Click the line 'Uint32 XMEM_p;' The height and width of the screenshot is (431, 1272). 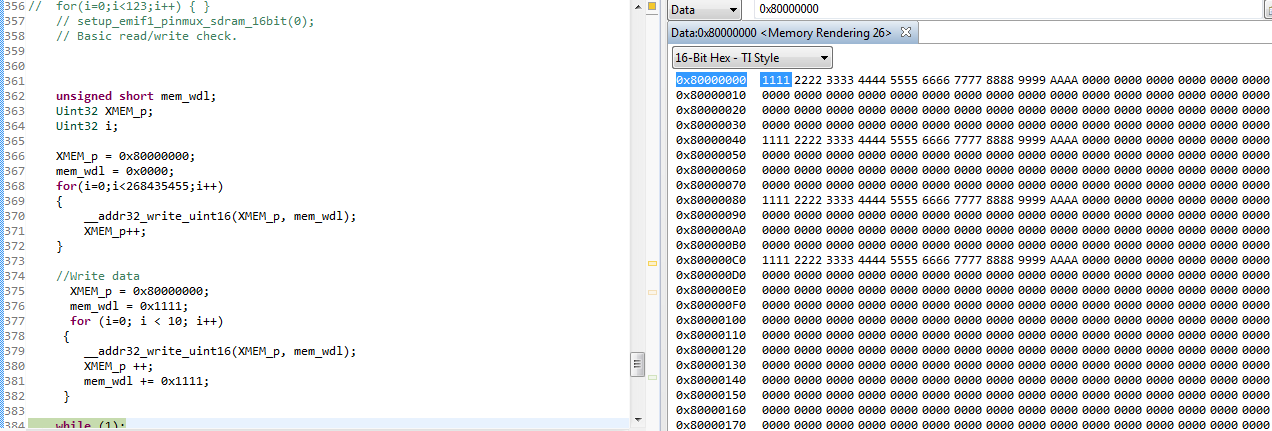[x=105, y=111]
